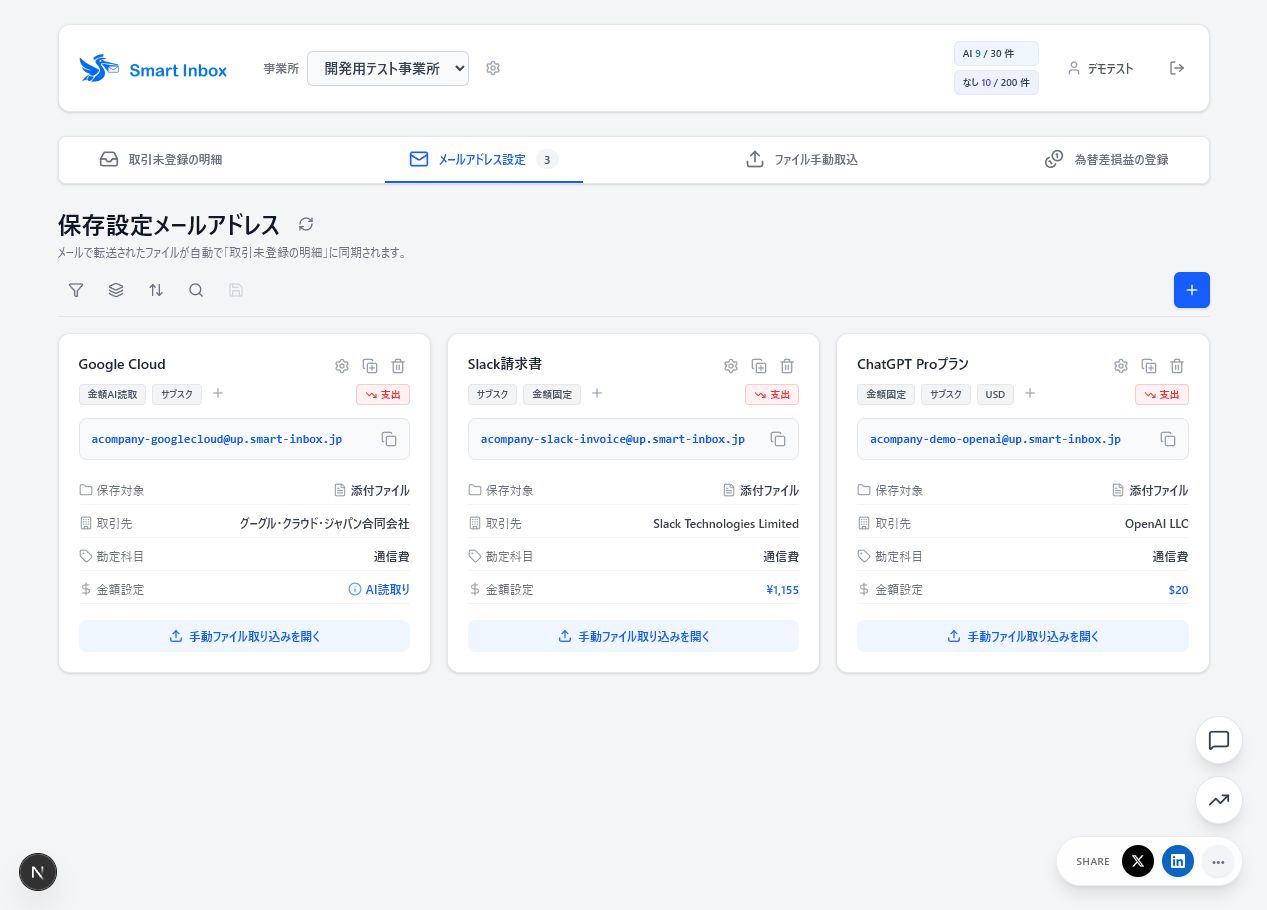Add a tag to Google Cloud card

pyautogui.click(x=218, y=393)
